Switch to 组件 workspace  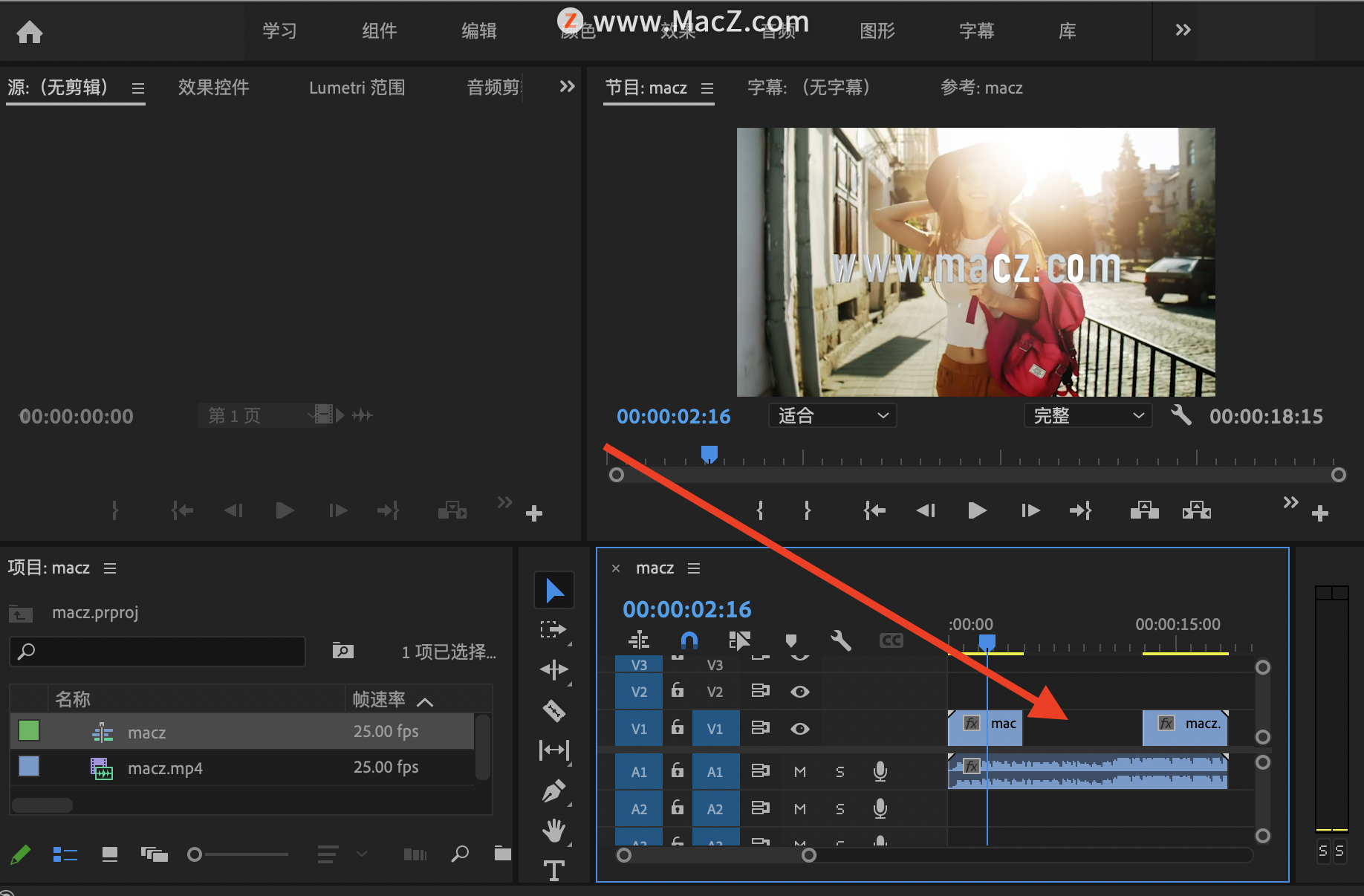point(379,30)
